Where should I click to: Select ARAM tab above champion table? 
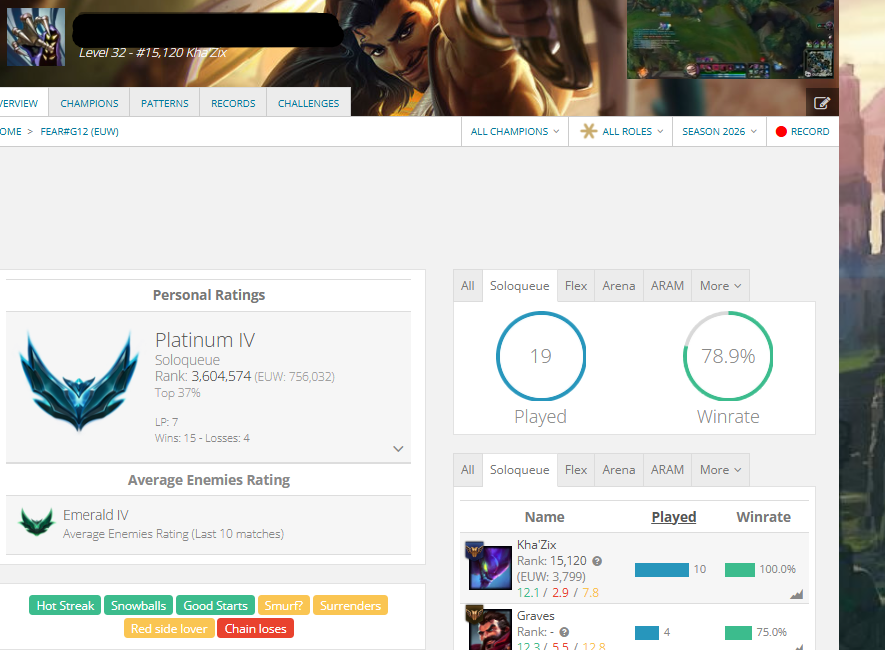click(x=667, y=470)
